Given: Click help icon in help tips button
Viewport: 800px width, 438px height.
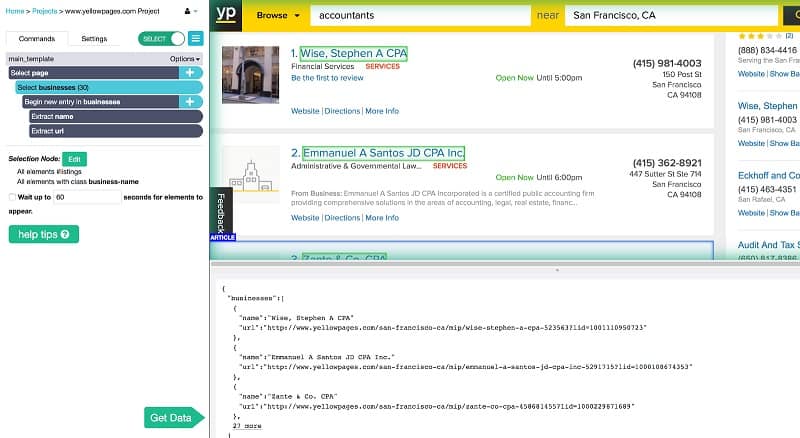Looking at the screenshot, I should click(65, 234).
